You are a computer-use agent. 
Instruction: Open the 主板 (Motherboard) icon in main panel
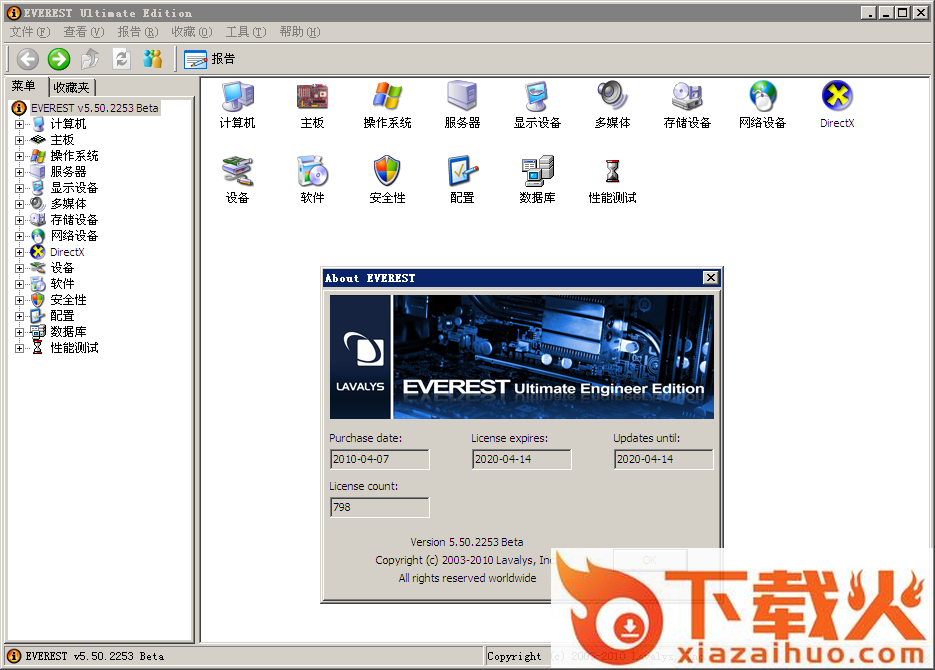point(312,98)
